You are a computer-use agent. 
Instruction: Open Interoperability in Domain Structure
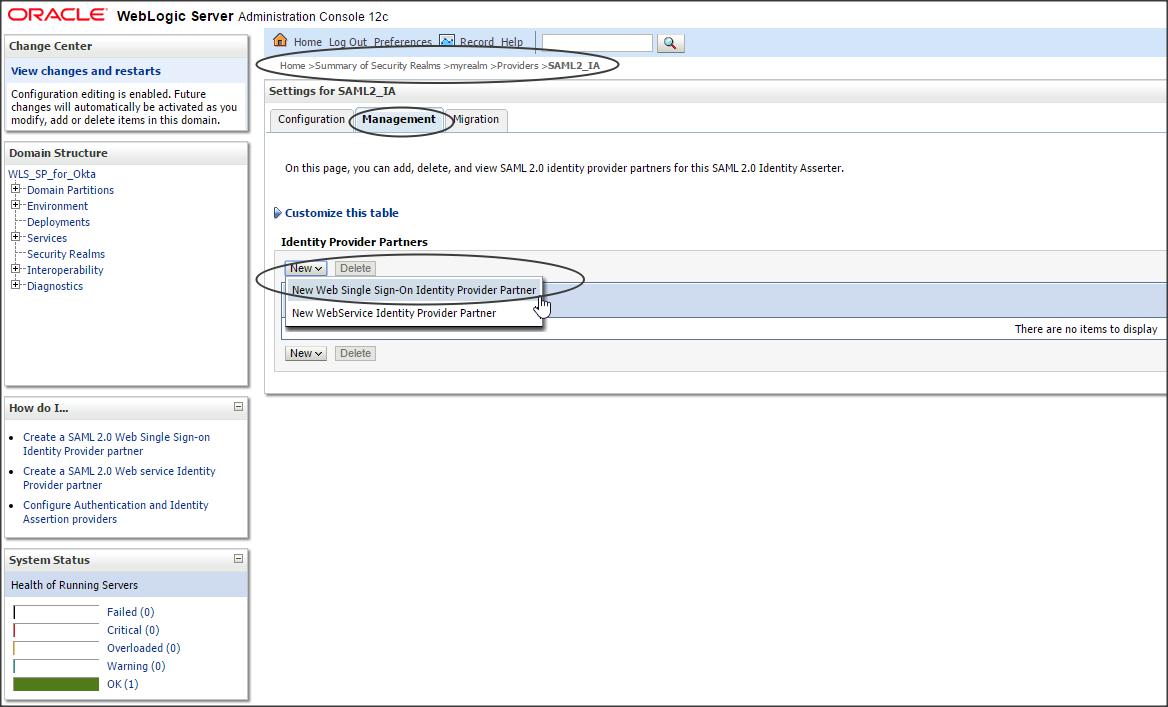click(x=65, y=270)
